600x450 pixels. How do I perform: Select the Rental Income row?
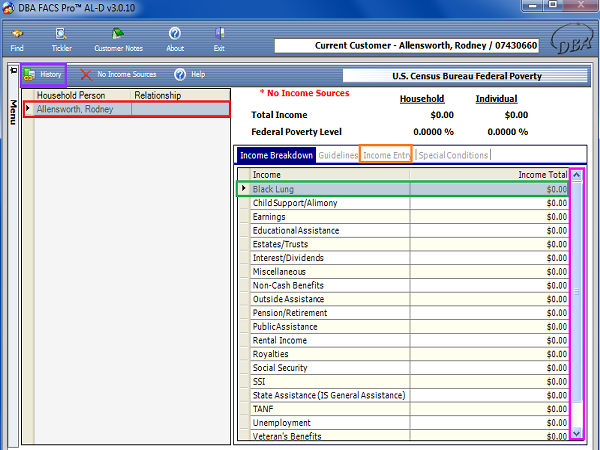(x=404, y=341)
